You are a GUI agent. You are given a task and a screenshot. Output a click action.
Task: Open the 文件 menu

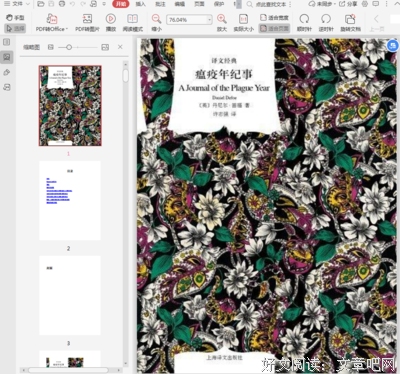[17, 4]
